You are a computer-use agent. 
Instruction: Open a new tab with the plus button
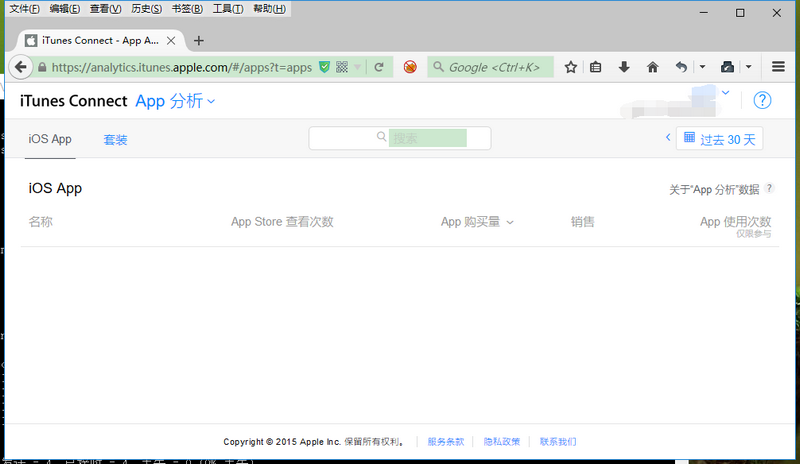coord(199,40)
